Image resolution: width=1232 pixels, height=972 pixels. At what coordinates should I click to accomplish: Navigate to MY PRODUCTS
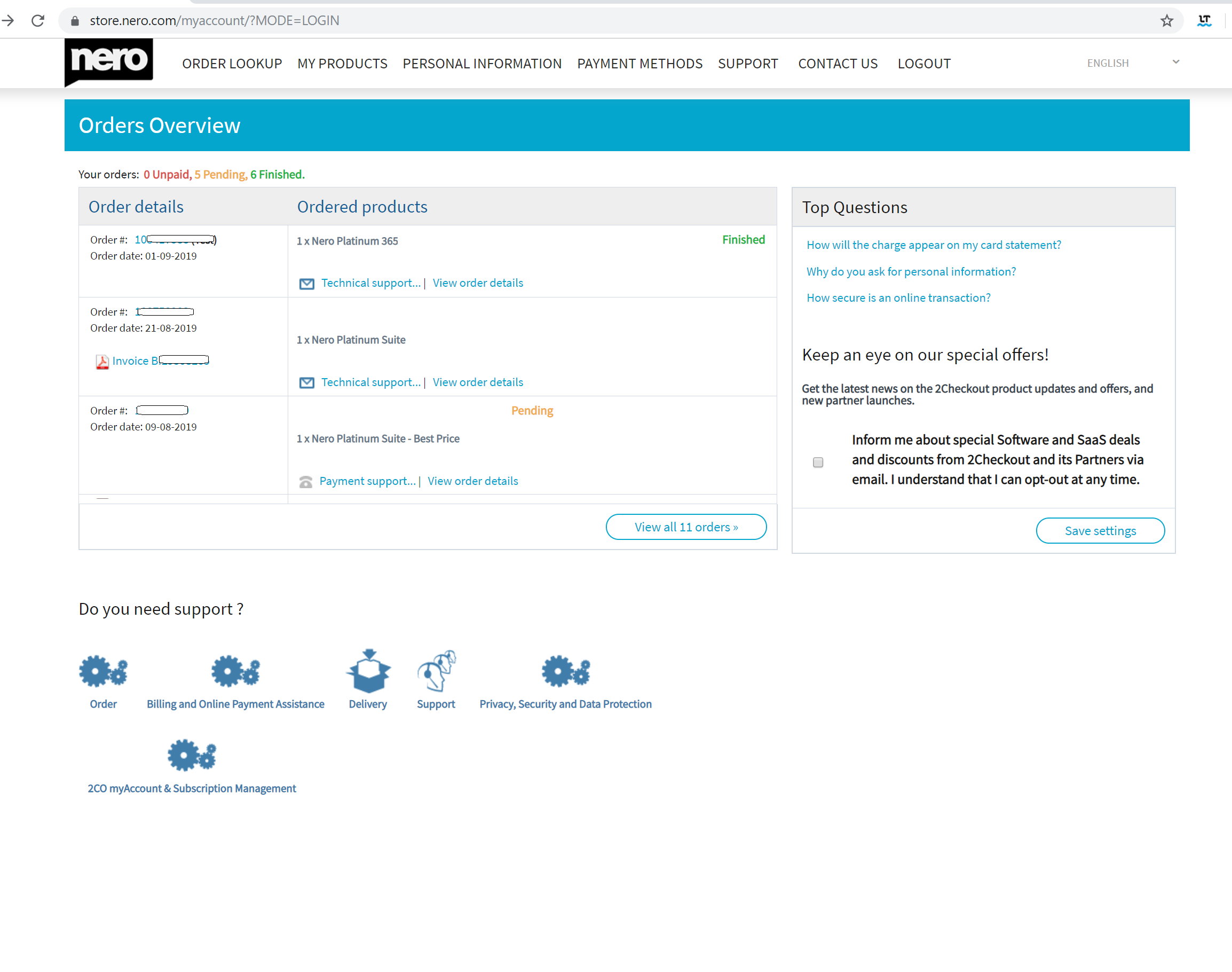click(x=342, y=64)
